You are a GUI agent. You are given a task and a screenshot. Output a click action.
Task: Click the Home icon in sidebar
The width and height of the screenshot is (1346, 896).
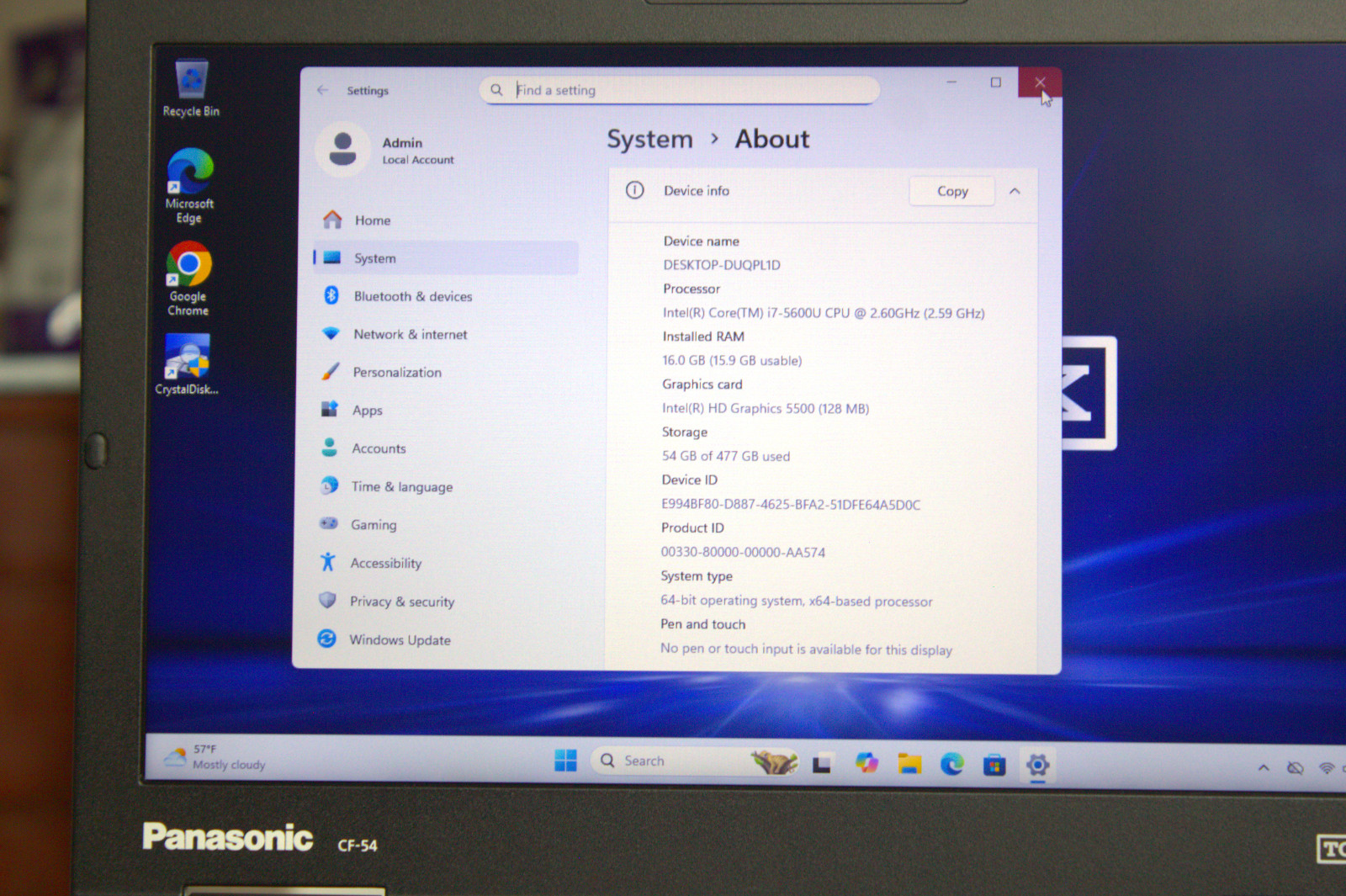pos(332,220)
